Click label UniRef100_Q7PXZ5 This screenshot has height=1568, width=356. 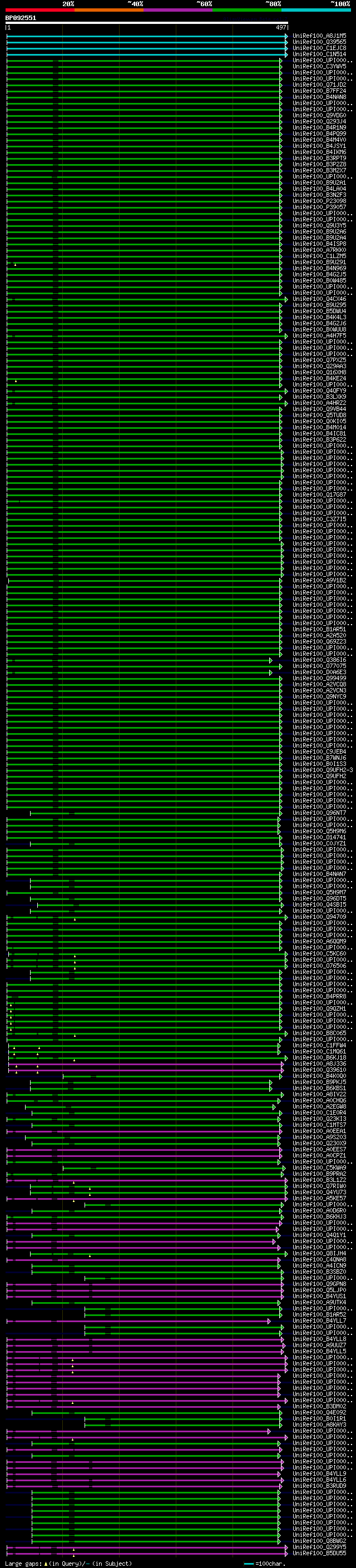tap(319, 360)
